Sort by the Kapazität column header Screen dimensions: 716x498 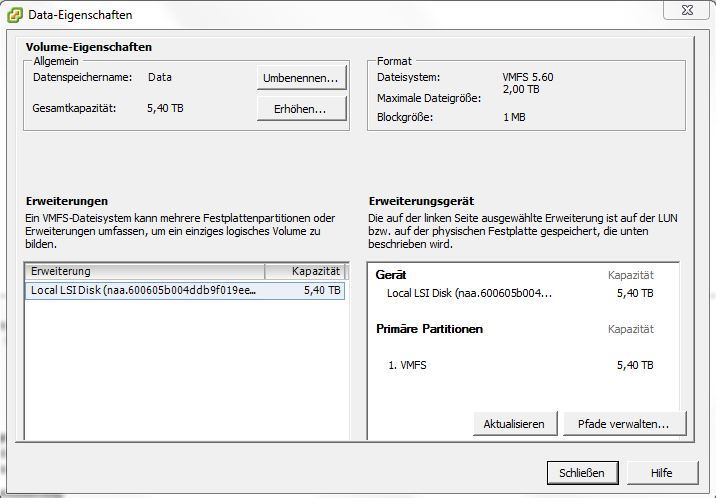pos(305,271)
